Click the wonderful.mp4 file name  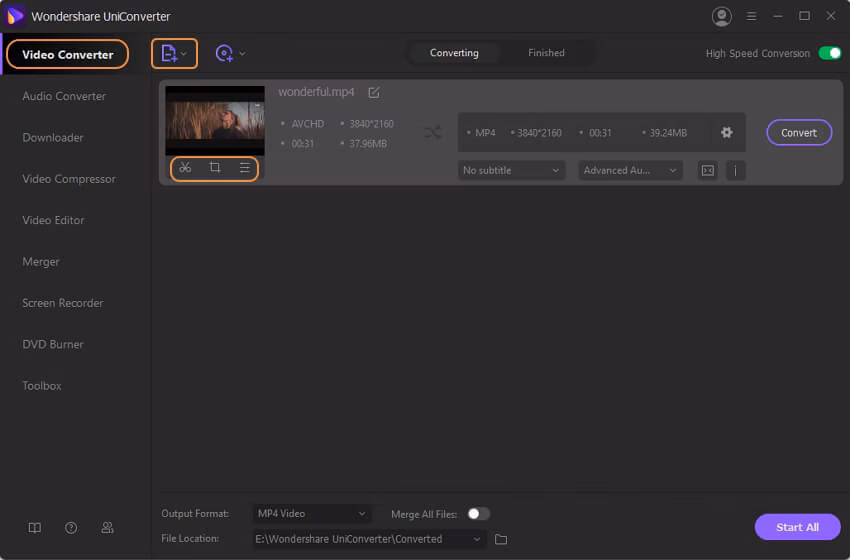316,92
